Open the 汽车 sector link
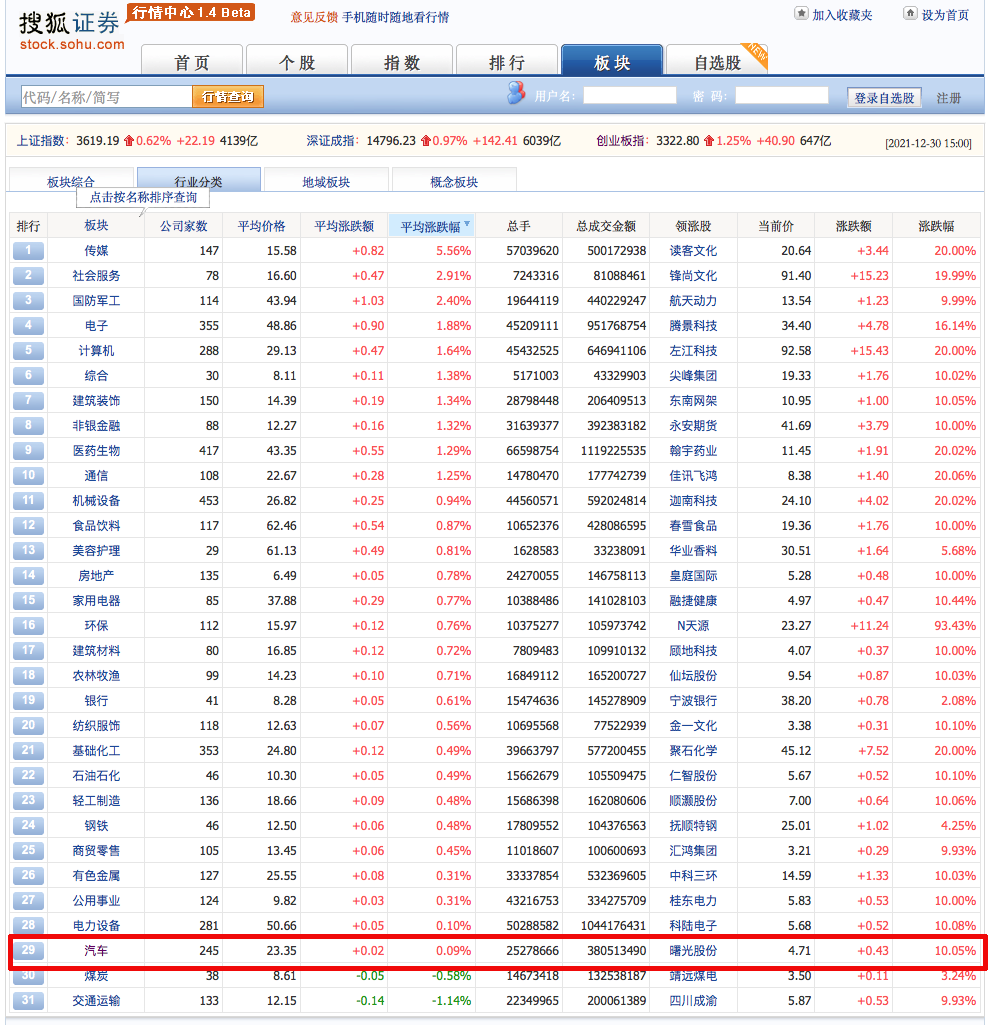This screenshot has width=993, height=1025. [96, 950]
